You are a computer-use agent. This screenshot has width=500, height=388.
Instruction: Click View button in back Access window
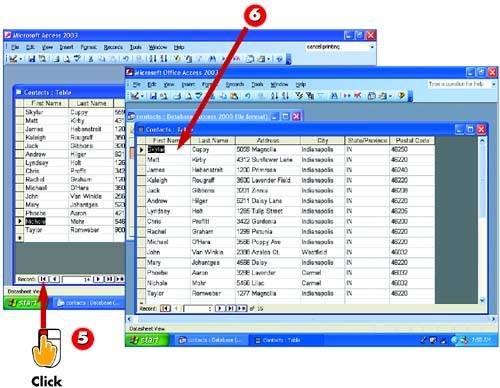tap(12, 59)
